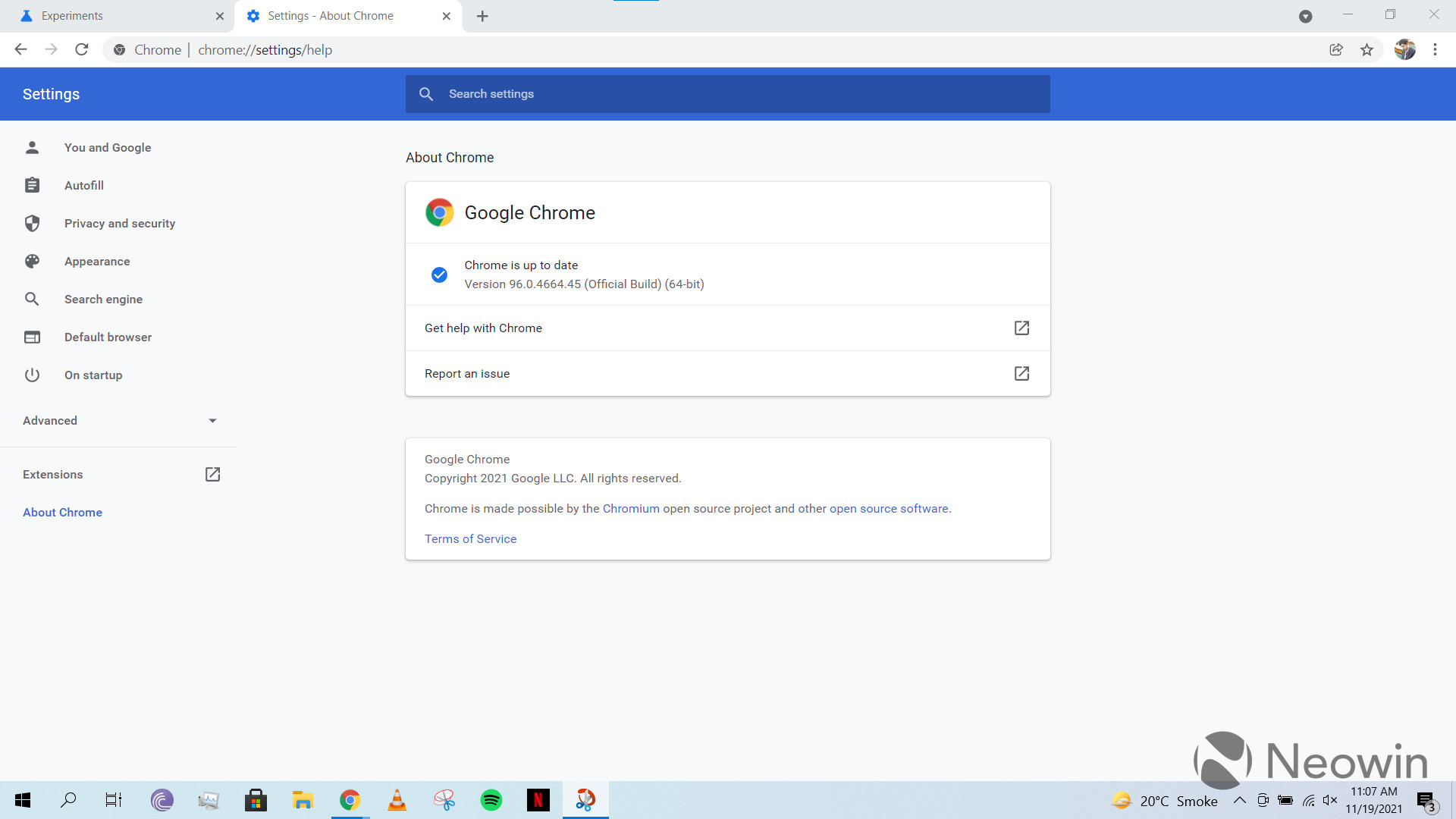Show hidden system tray icons via chevron
Screen dimensions: 1456x819
coord(1241,800)
